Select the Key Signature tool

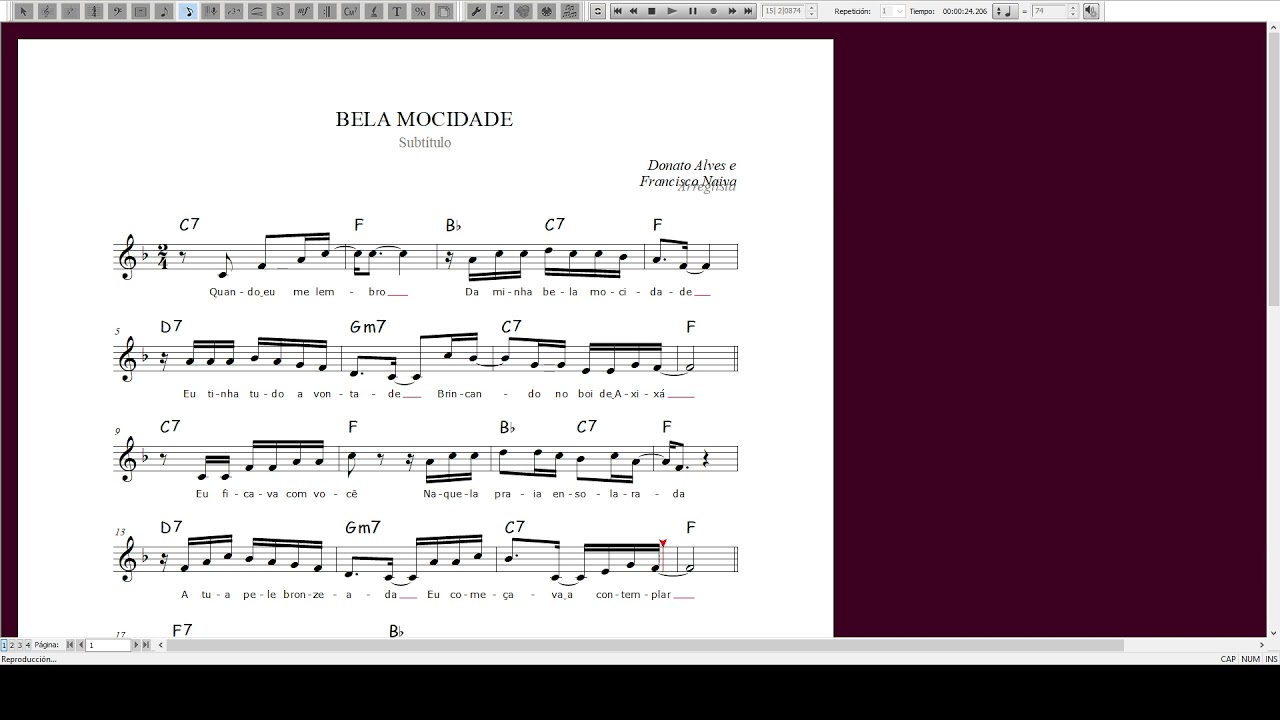pyautogui.click(x=70, y=11)
